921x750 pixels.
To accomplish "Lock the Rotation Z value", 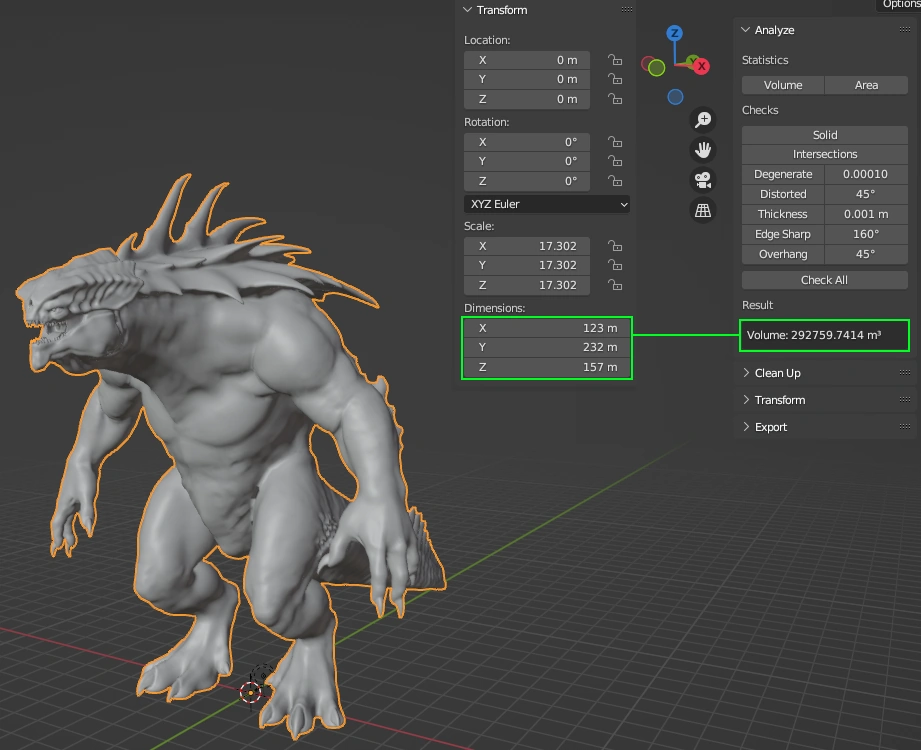I will (x=615, y=181).
